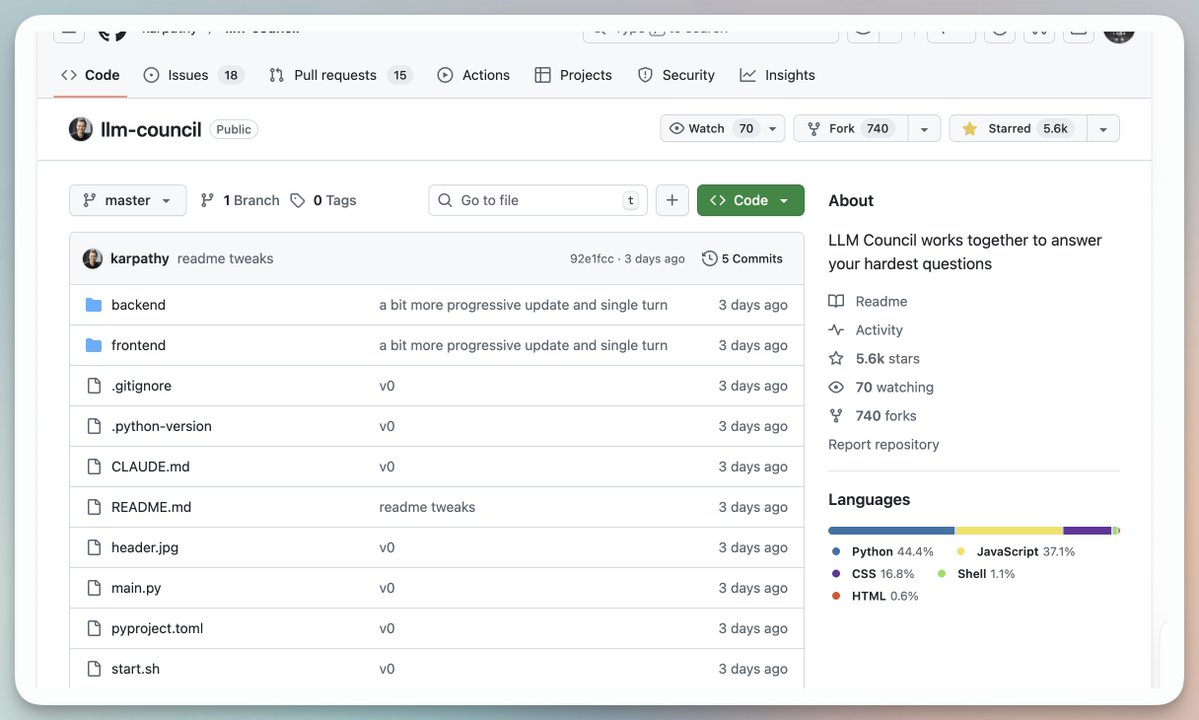Open the Activity link in About
Viewport: 1199px width, 720px height.
[866, 330]
